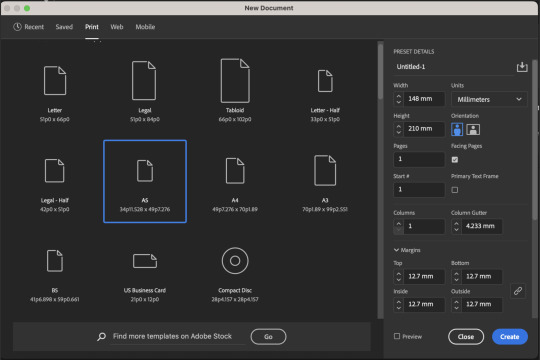Screen dimensions: 540x360
Task: Click the Inside margin 12.7 mm field
Action: (424, 305)
